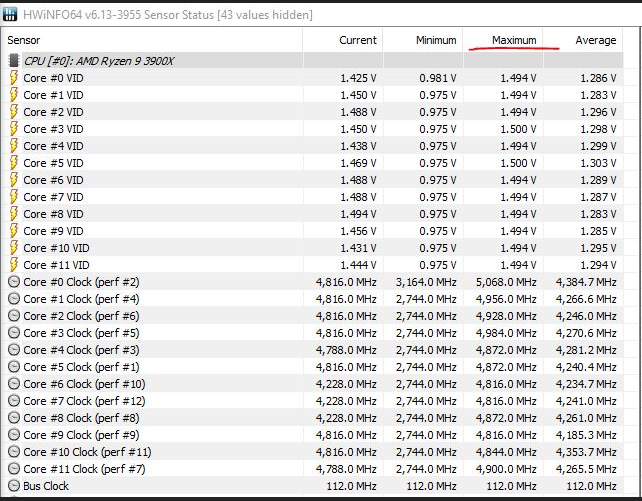Click the 3,164.0 MHz minimum value
642x501 pixels.
(426, 282)
